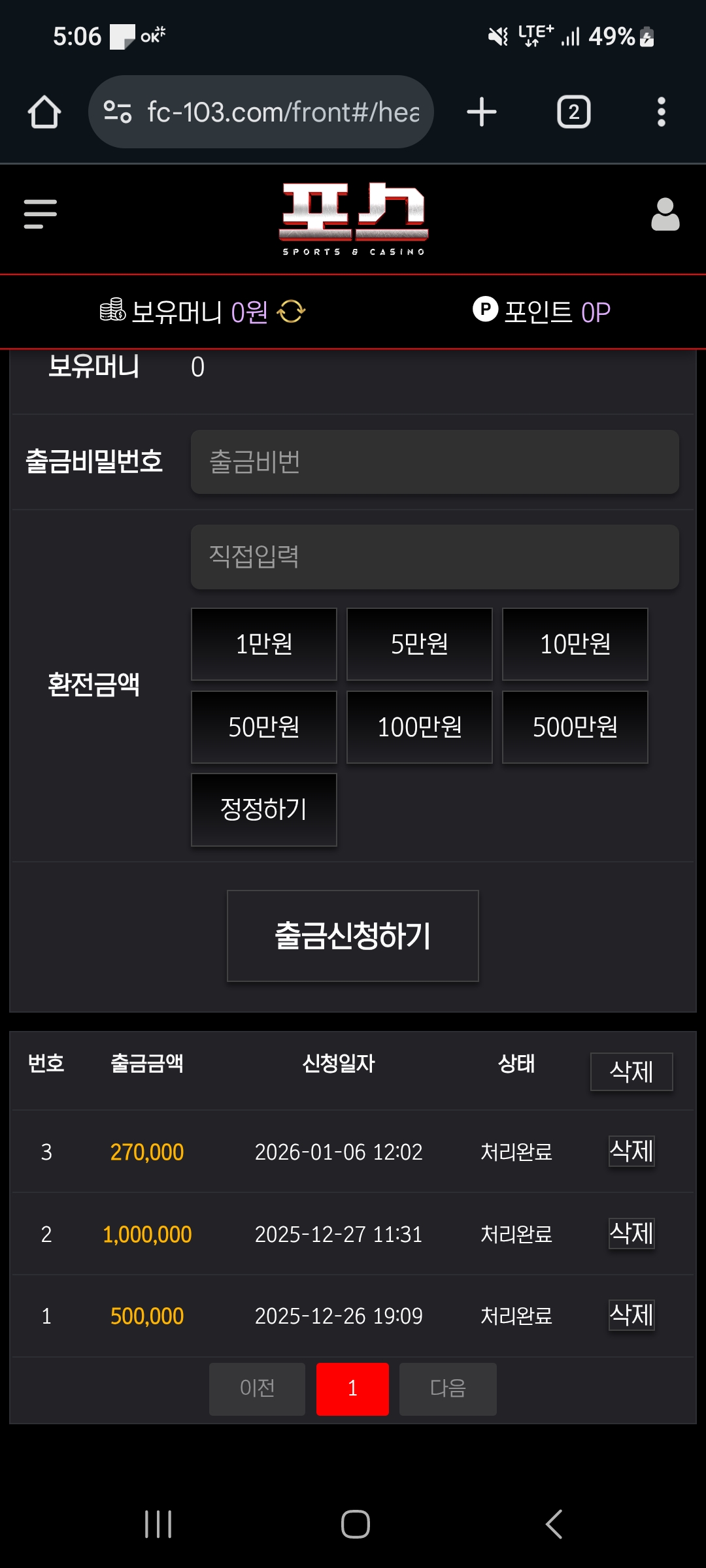The image size is (706, 1568).
Task: Delete the 270,000 withdrawal record
Action: pyautogui.click(x=631, y=1151)
